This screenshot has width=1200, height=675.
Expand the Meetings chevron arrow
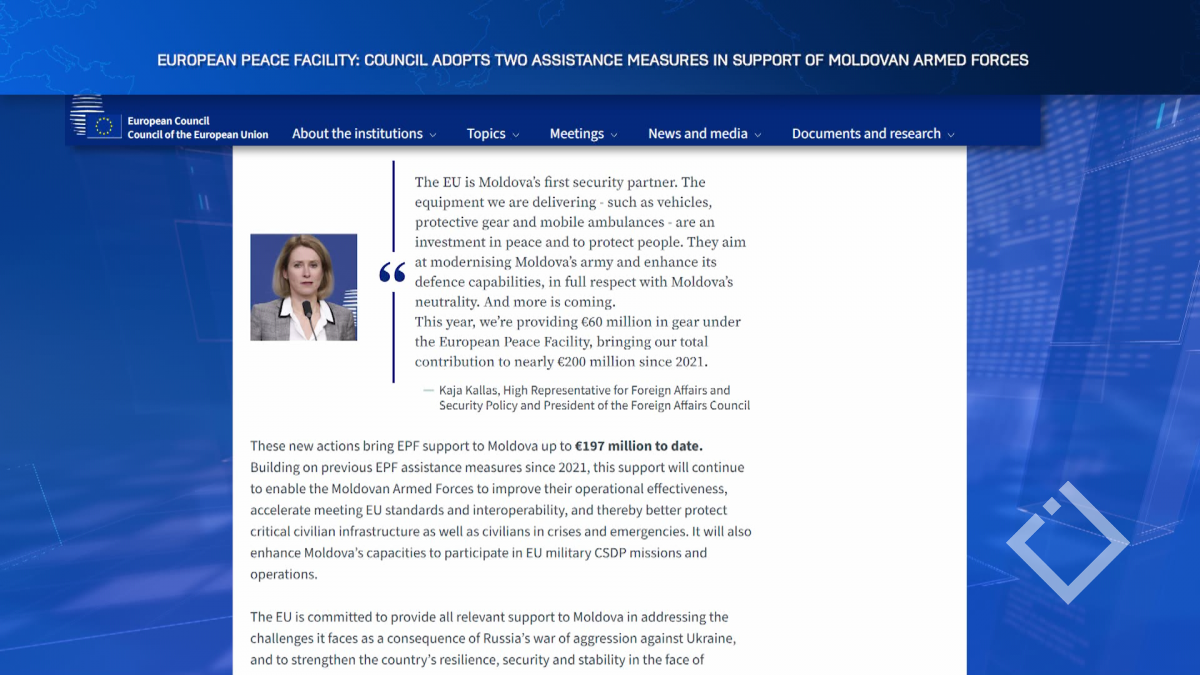point(614,135)
